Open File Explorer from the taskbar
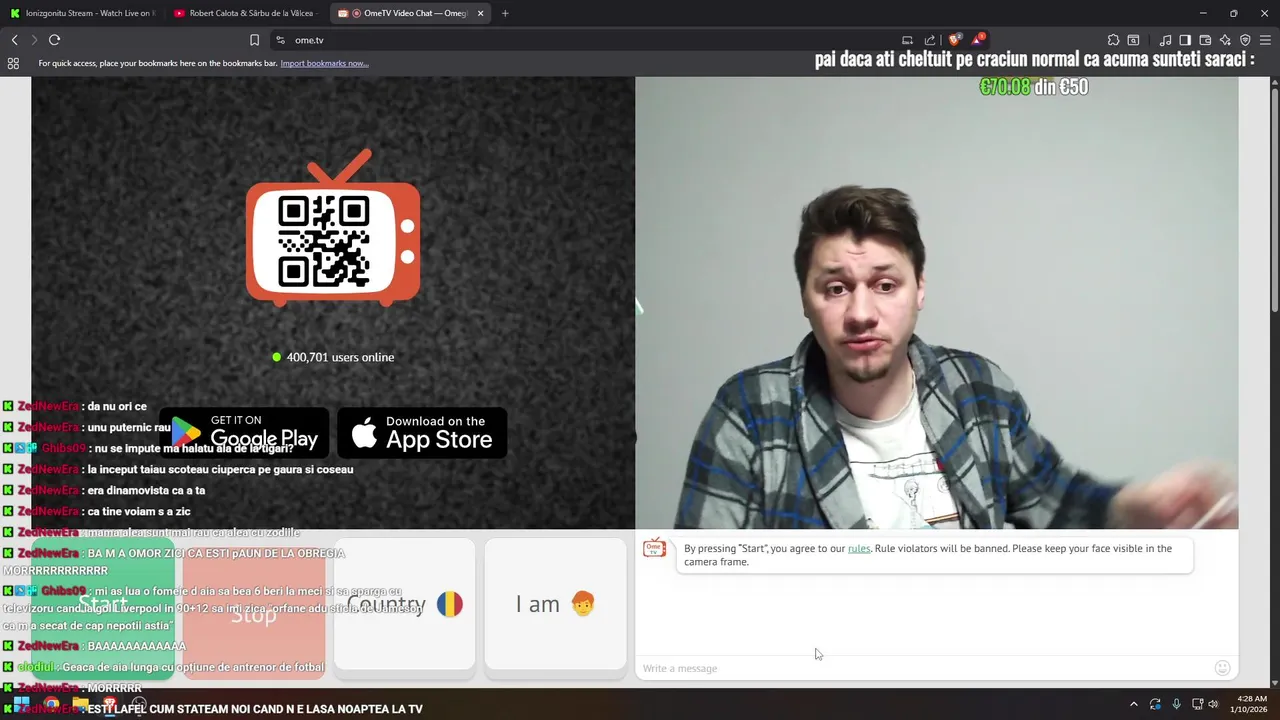Screen dimensions: 1280x720 (x=80, y=704)
